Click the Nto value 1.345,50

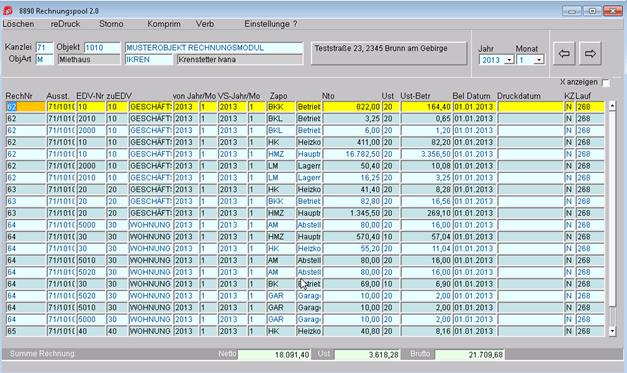(352, 213)
